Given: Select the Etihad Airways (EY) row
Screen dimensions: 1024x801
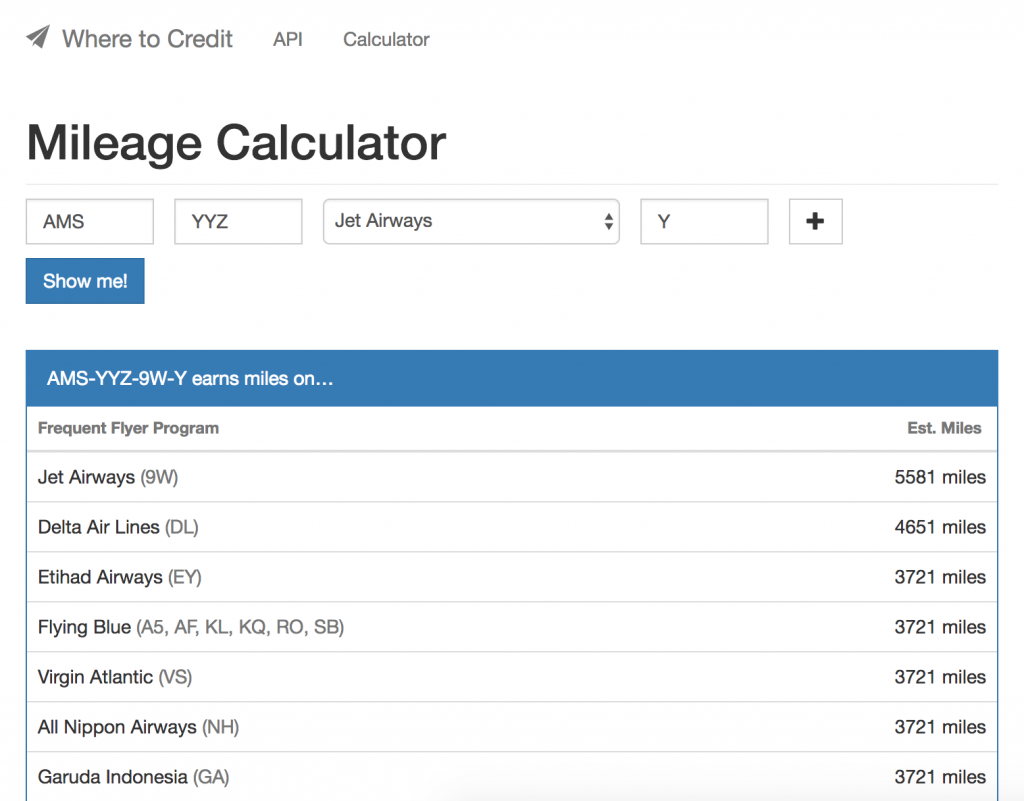Looking at the screenshot, I should pyautogui.click(x=512, y=577).
